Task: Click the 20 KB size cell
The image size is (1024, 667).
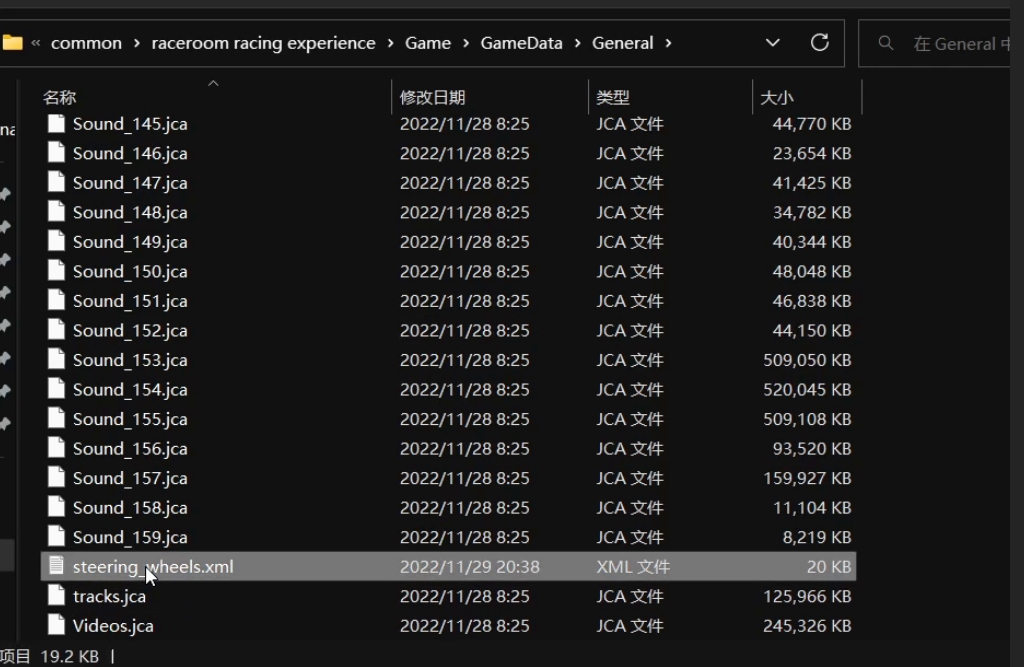Action: 829,566
